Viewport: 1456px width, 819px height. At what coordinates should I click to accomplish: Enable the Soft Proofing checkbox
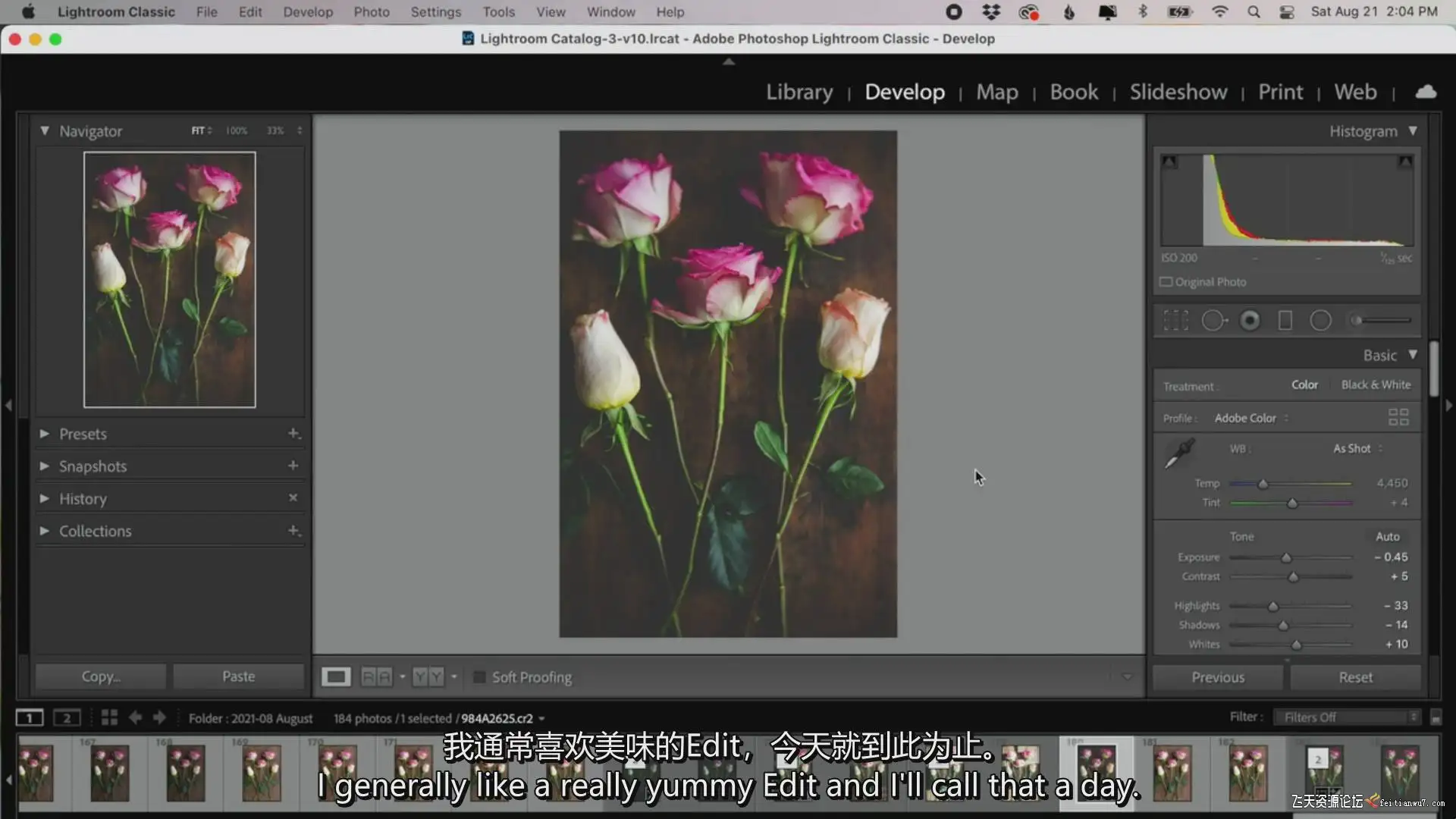coord(479,677)
